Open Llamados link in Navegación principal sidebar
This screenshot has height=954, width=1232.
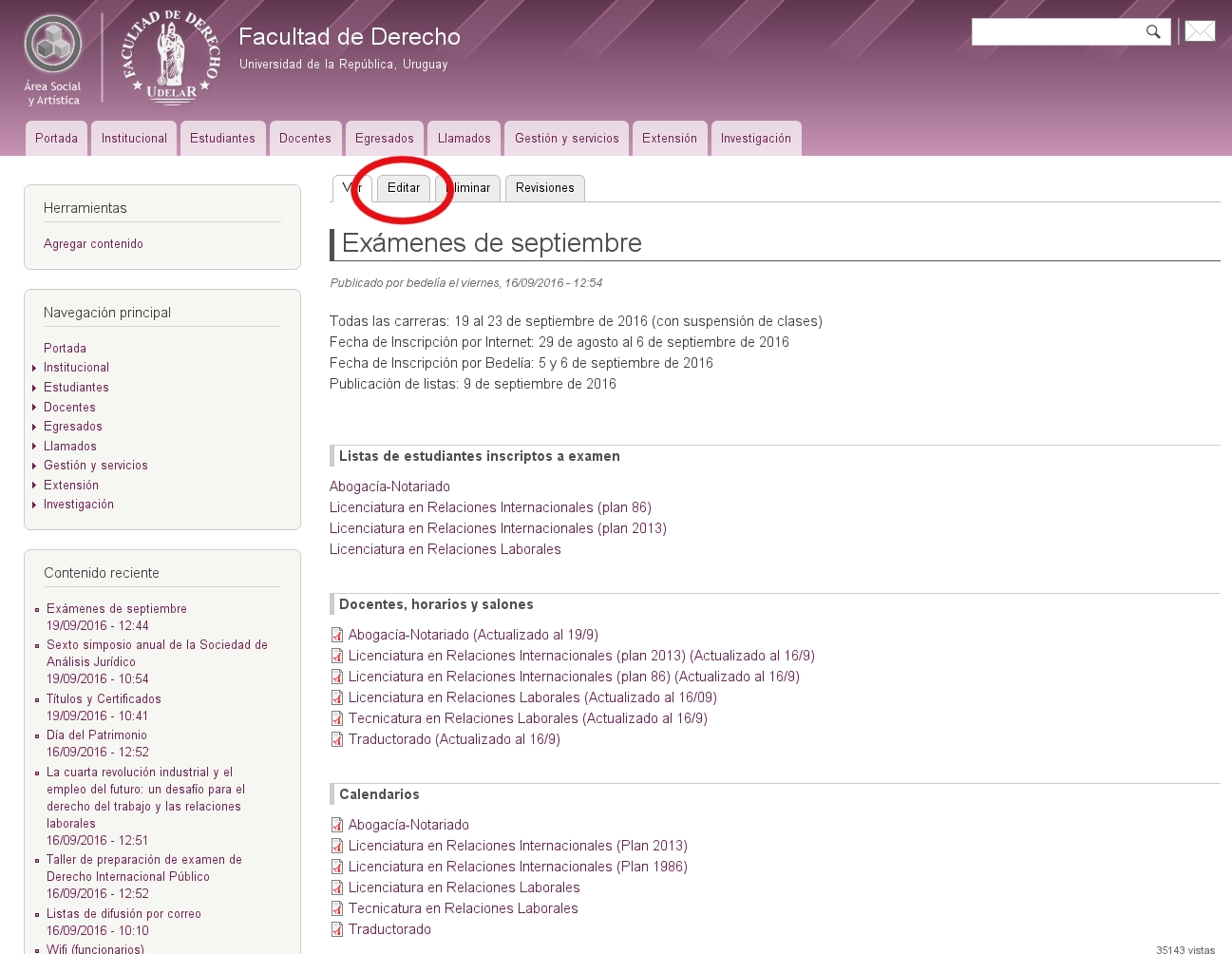pos(70,447)
